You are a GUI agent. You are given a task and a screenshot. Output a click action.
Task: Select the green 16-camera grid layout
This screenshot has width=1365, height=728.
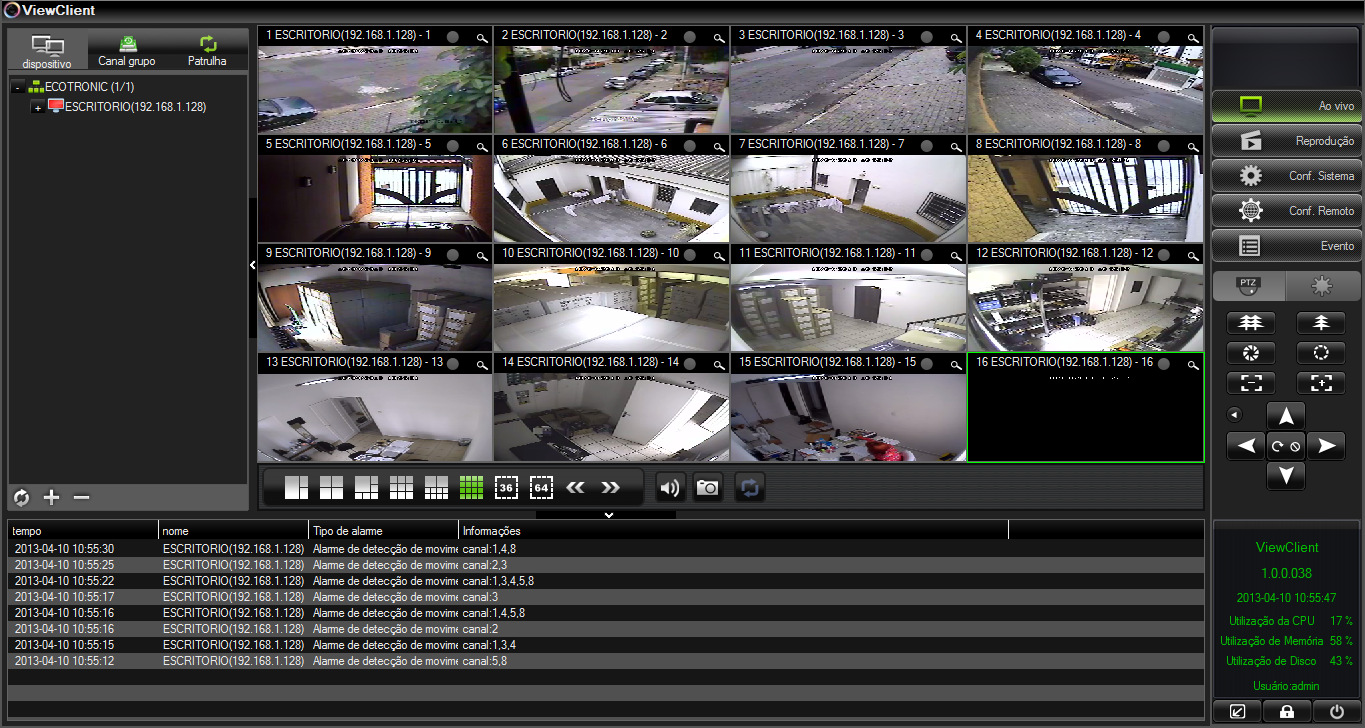point(472,488)
